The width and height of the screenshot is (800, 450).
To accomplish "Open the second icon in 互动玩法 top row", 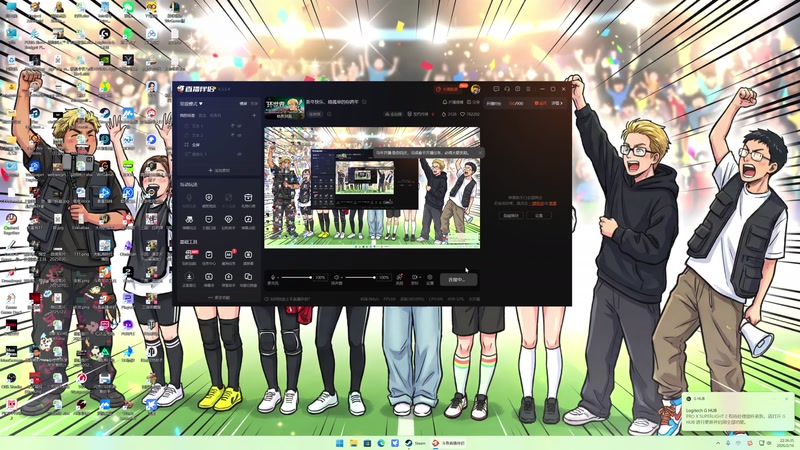I will [x=209, y=199].
